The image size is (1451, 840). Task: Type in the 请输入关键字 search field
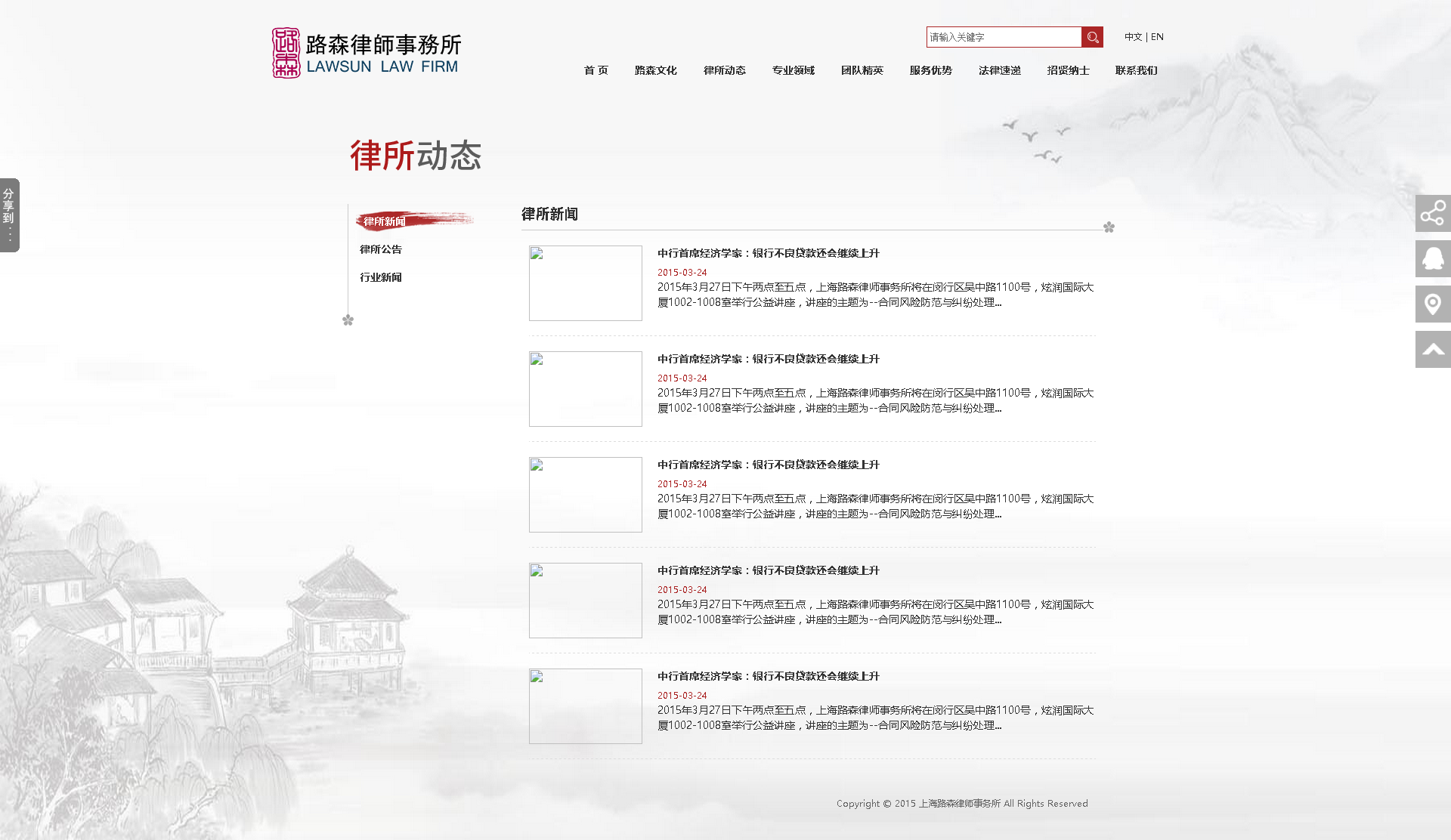coord(1004,37)
